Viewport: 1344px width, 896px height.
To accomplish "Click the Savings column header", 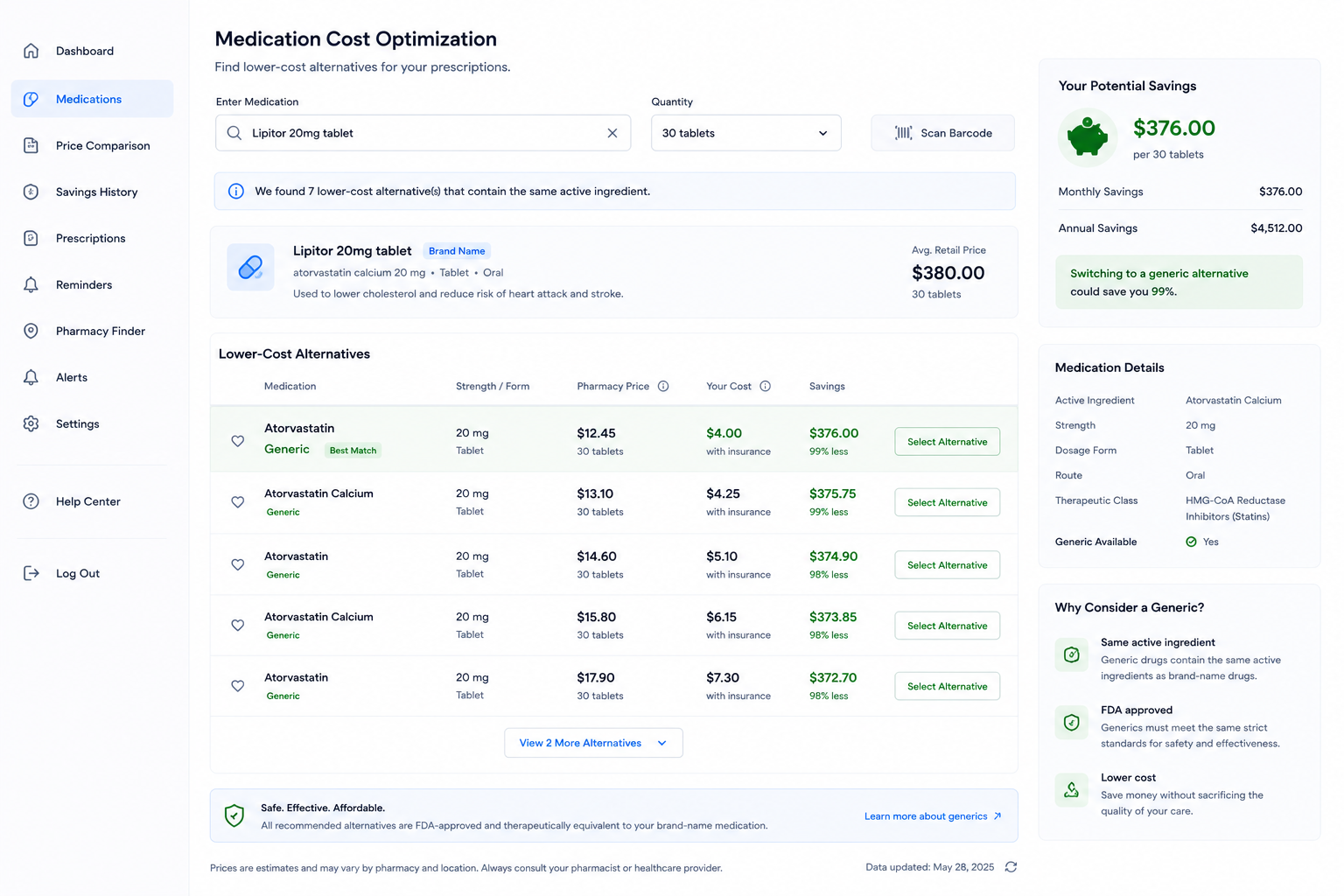I will [x=827, y=386].
